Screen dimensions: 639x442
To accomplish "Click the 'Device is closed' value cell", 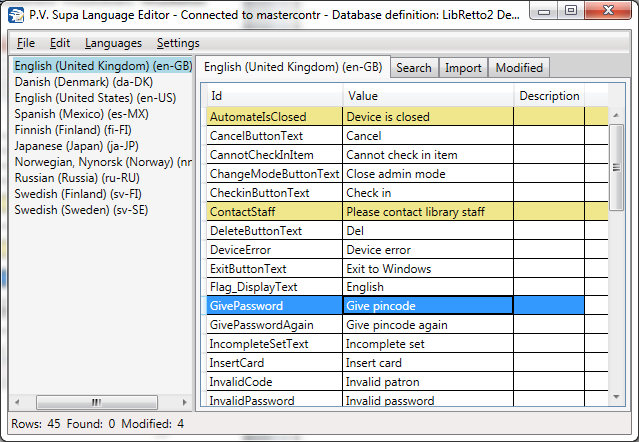I will [x=427, y=117].
